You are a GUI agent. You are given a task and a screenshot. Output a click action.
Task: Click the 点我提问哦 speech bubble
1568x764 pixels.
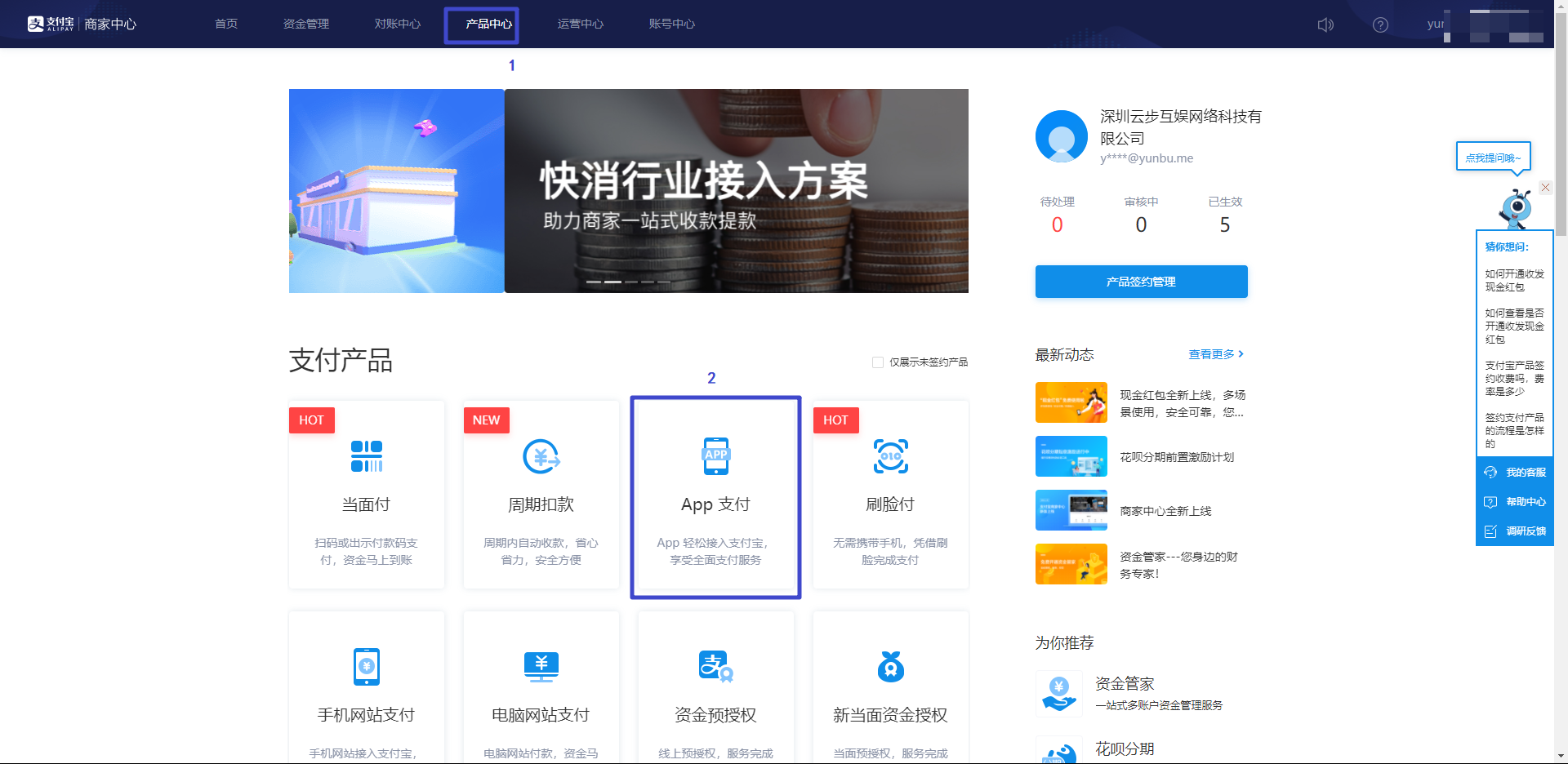coord(1493,158)
